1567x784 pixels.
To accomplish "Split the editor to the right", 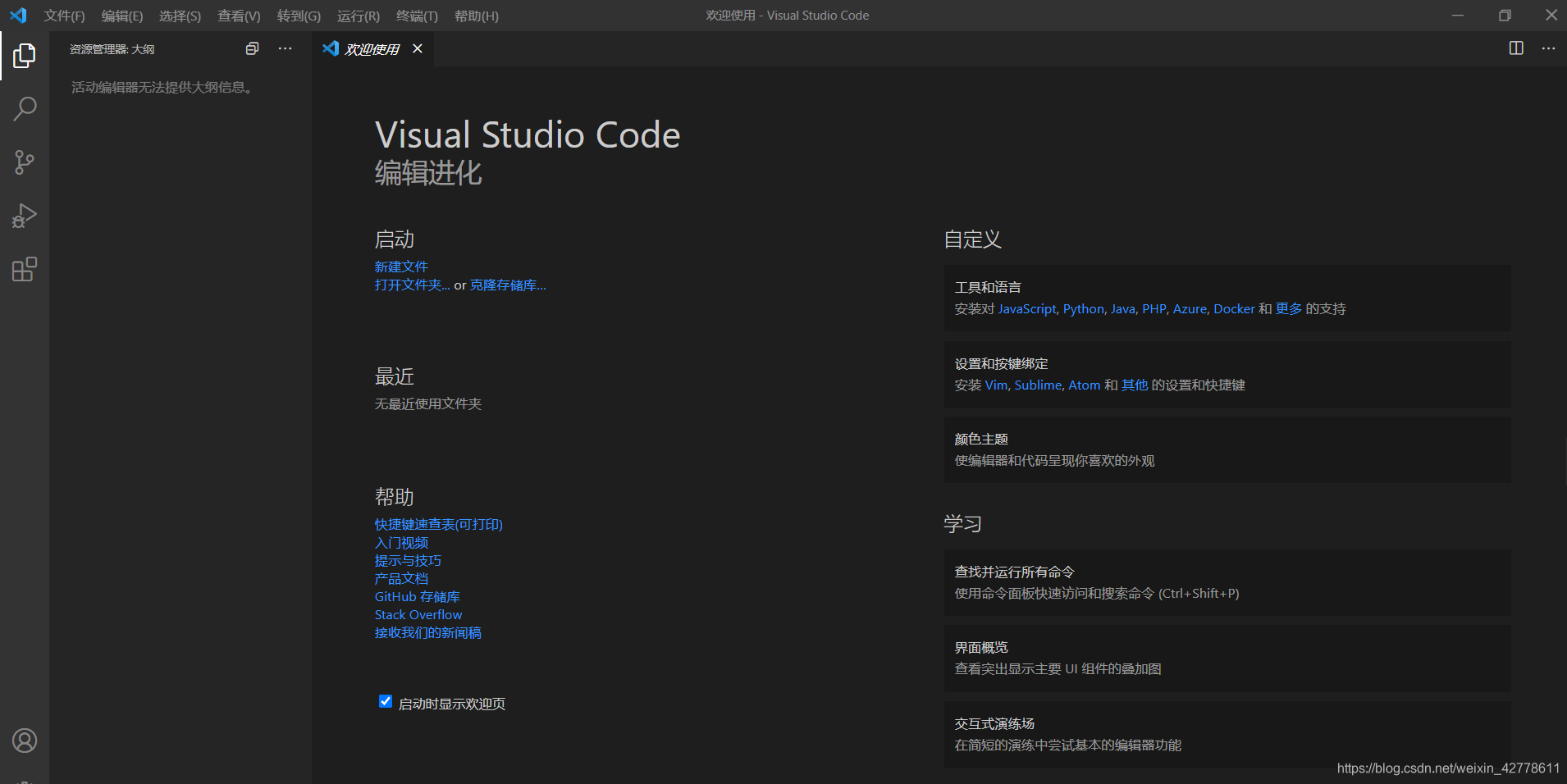I will click(x=1516, y=48).
